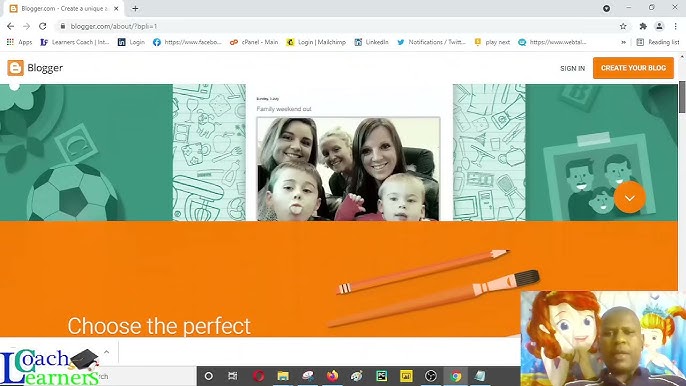
Task: Select the Blogger.com browser tab
Action: click(63, 8)
